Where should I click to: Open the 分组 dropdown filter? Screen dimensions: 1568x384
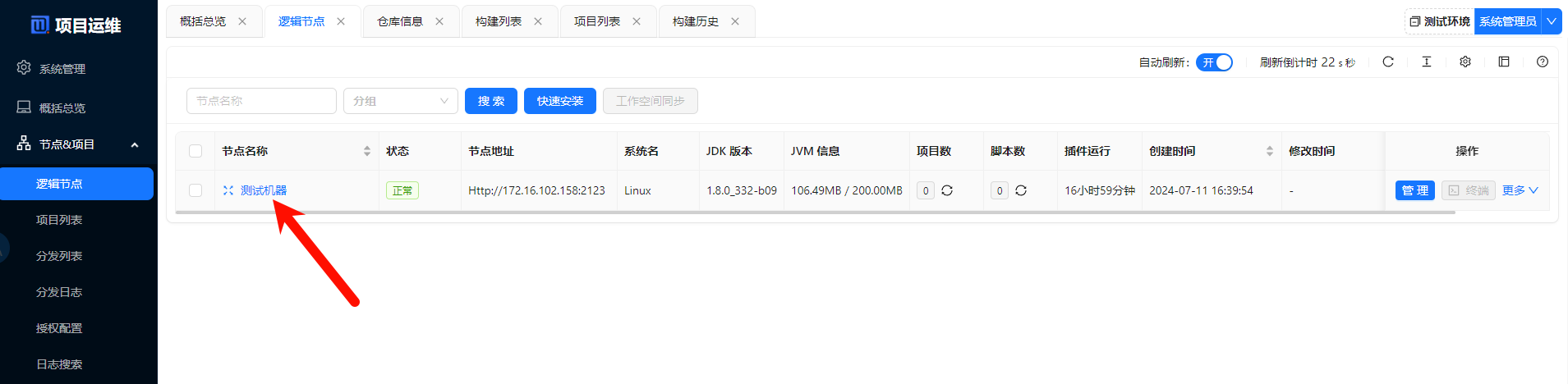pos(400,101)
